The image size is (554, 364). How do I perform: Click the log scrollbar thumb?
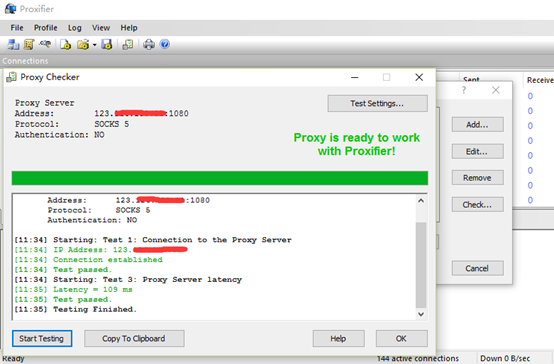(421, 265)
